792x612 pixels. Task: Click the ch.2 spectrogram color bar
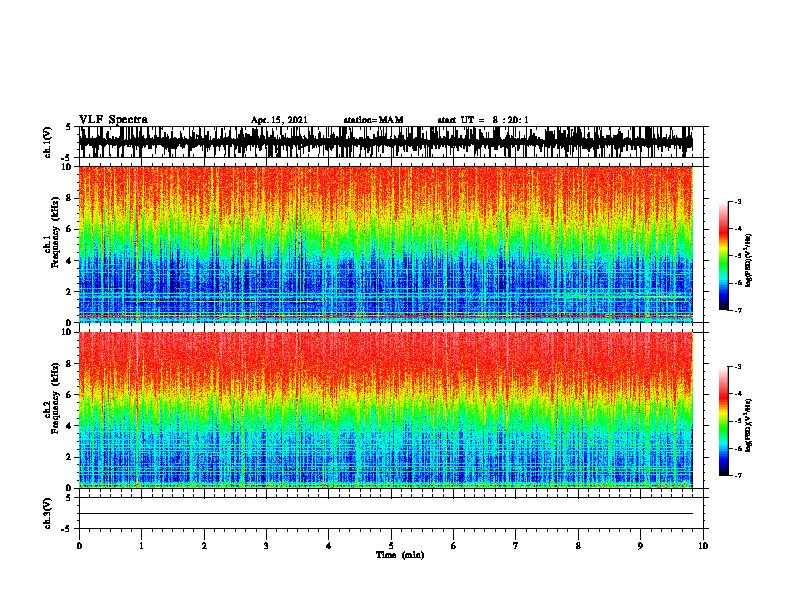point(724,421)
